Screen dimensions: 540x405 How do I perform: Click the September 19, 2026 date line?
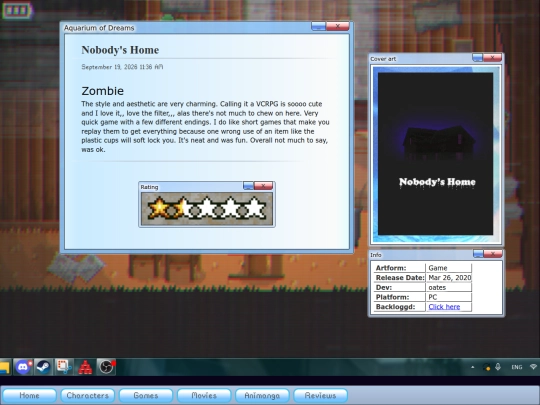(x=122, y=67)
